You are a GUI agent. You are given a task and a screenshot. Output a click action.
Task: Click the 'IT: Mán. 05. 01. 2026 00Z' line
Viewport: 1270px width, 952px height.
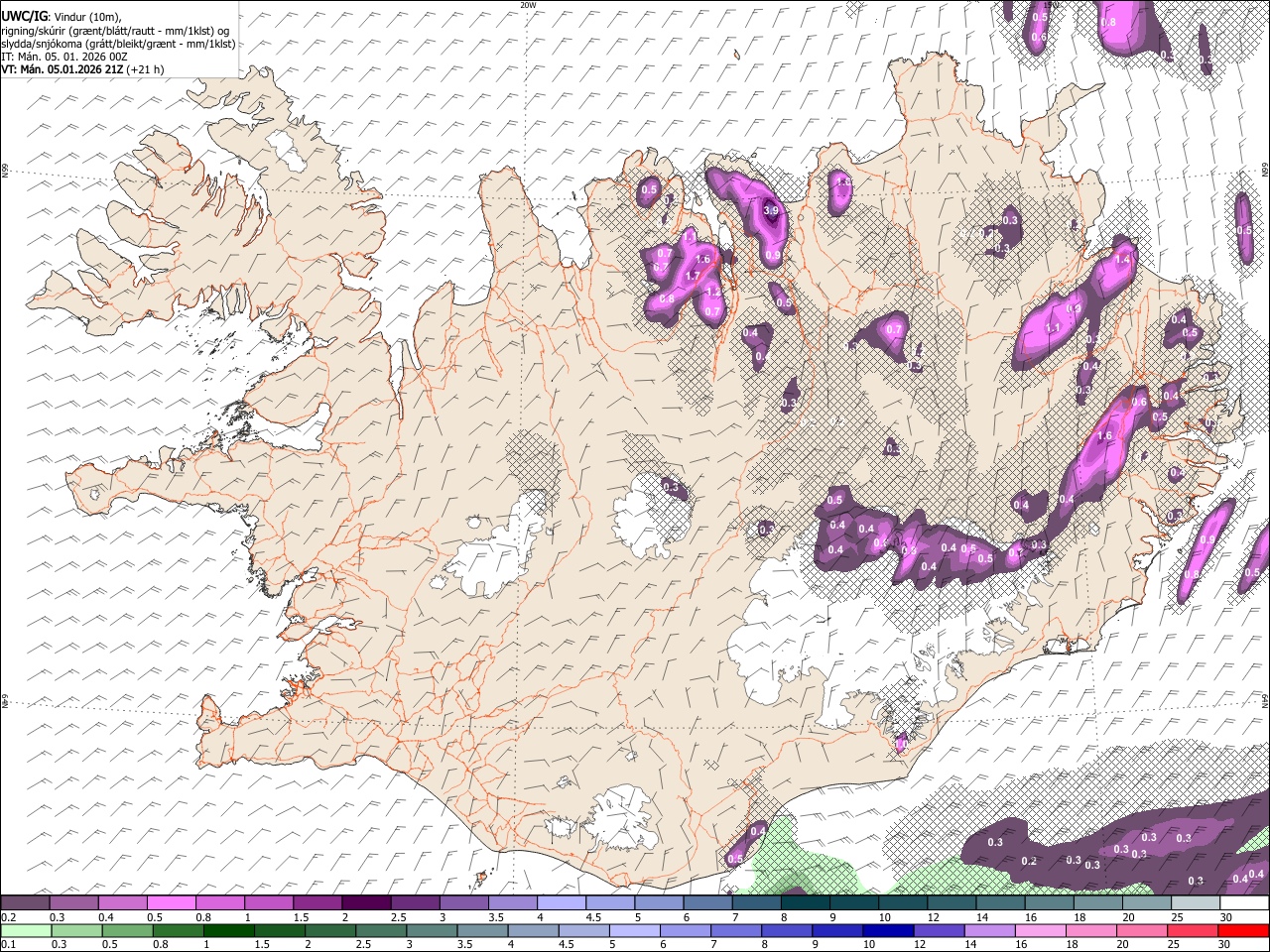(64, 57)
